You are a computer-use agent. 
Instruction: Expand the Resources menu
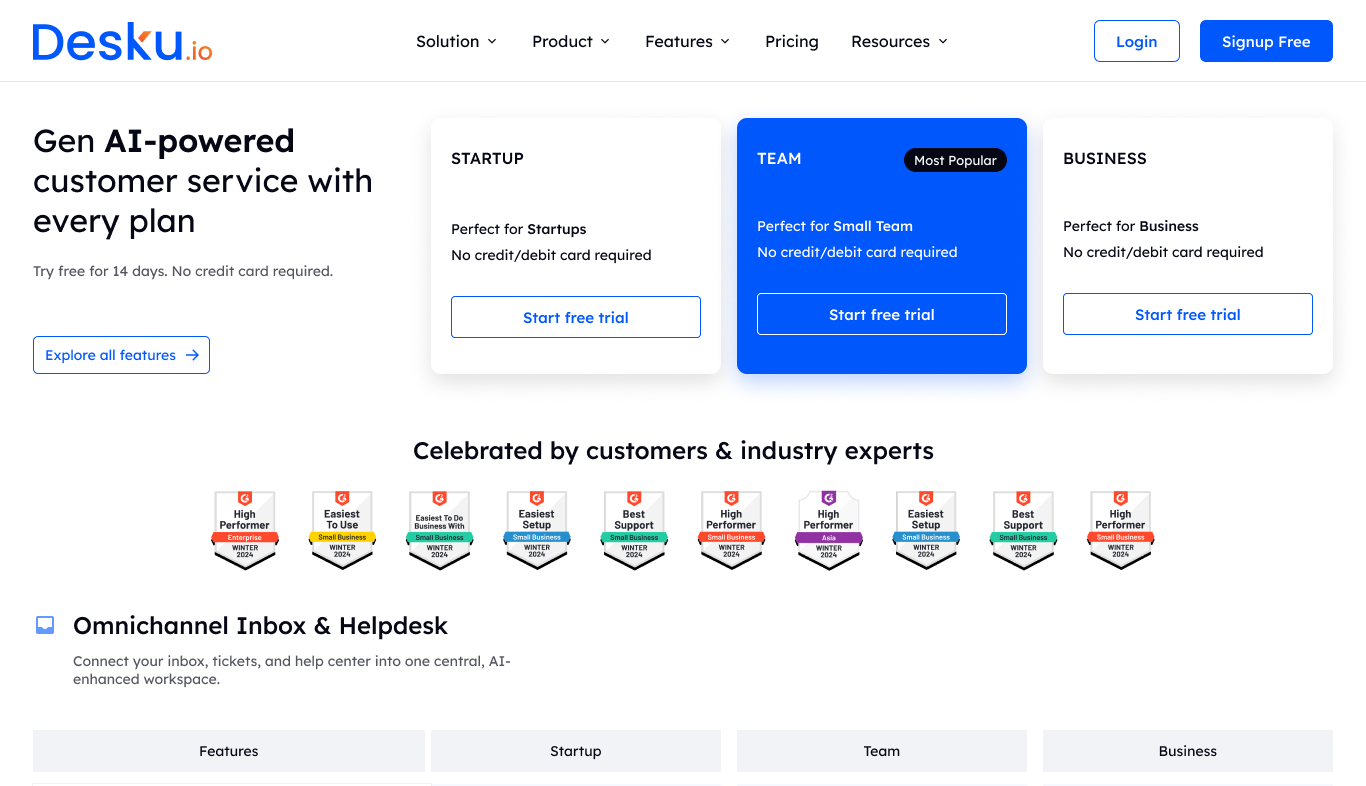coord(899,41)
